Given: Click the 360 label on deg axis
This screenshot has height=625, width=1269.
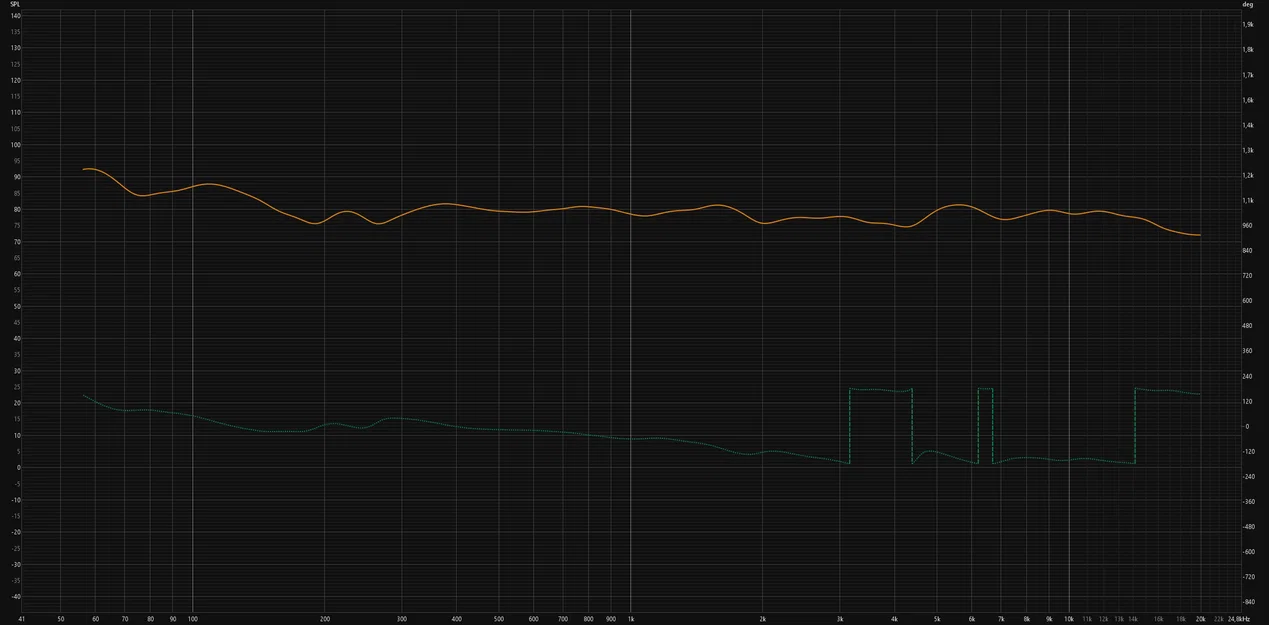Looking at the screenshot, I should [1247, 351].
